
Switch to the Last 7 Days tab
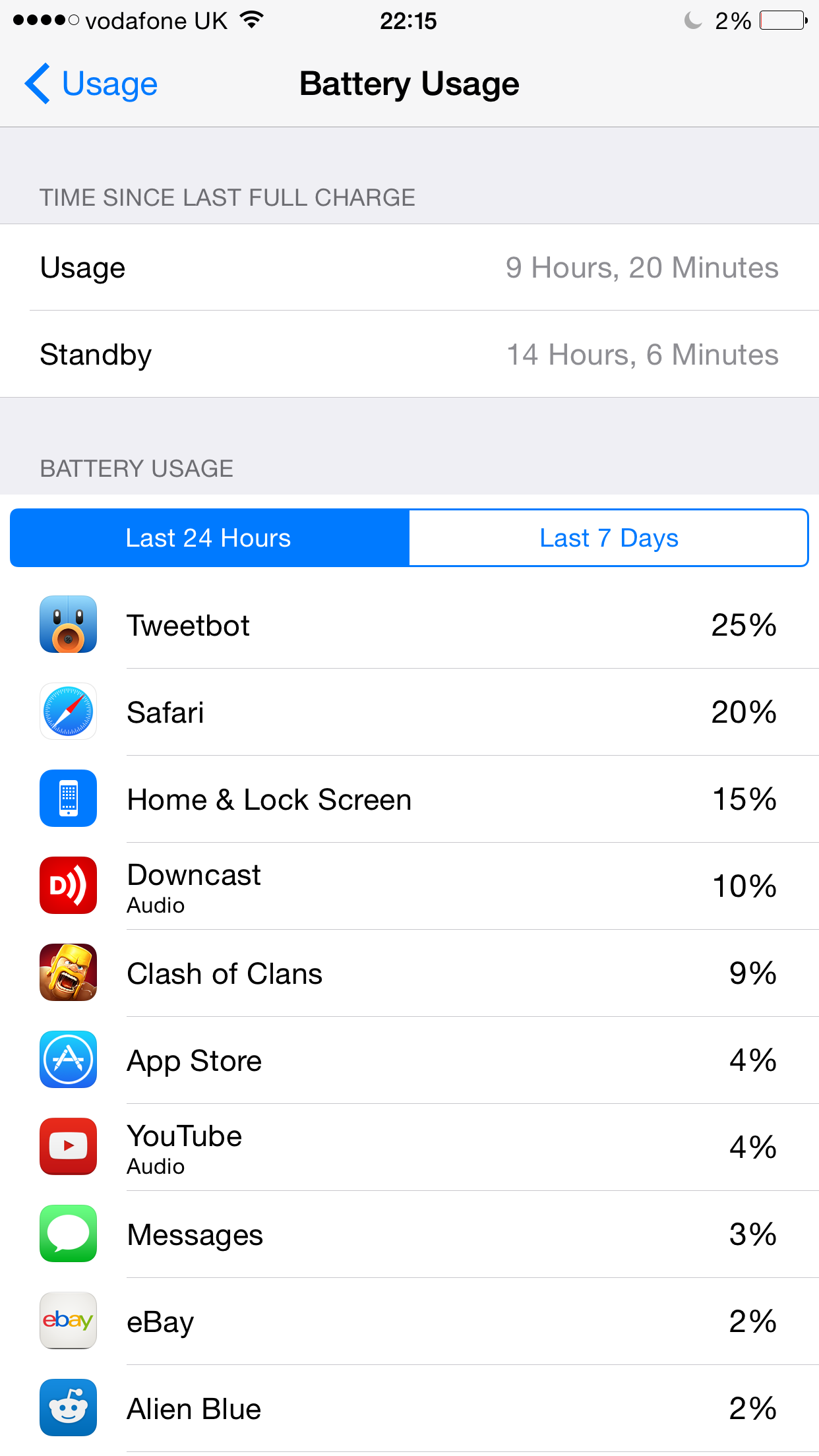coord(609,538)
